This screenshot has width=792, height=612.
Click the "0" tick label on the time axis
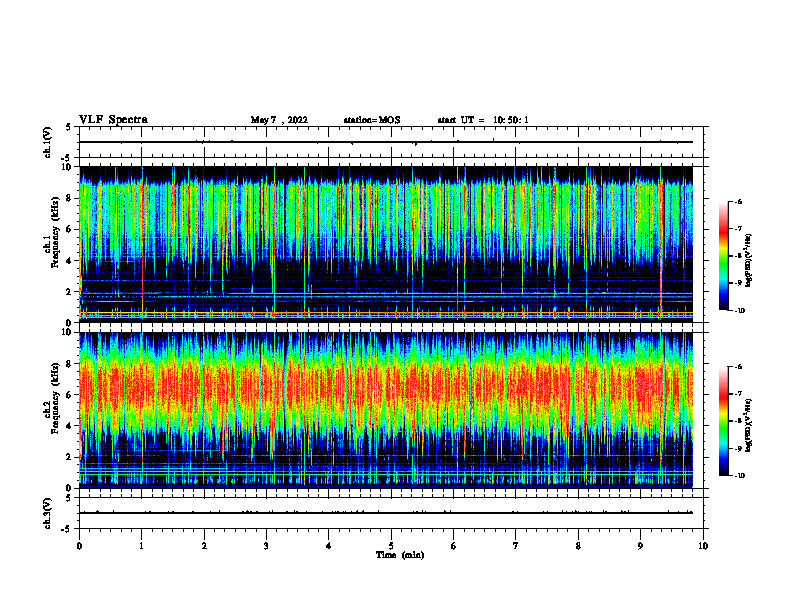79,546
